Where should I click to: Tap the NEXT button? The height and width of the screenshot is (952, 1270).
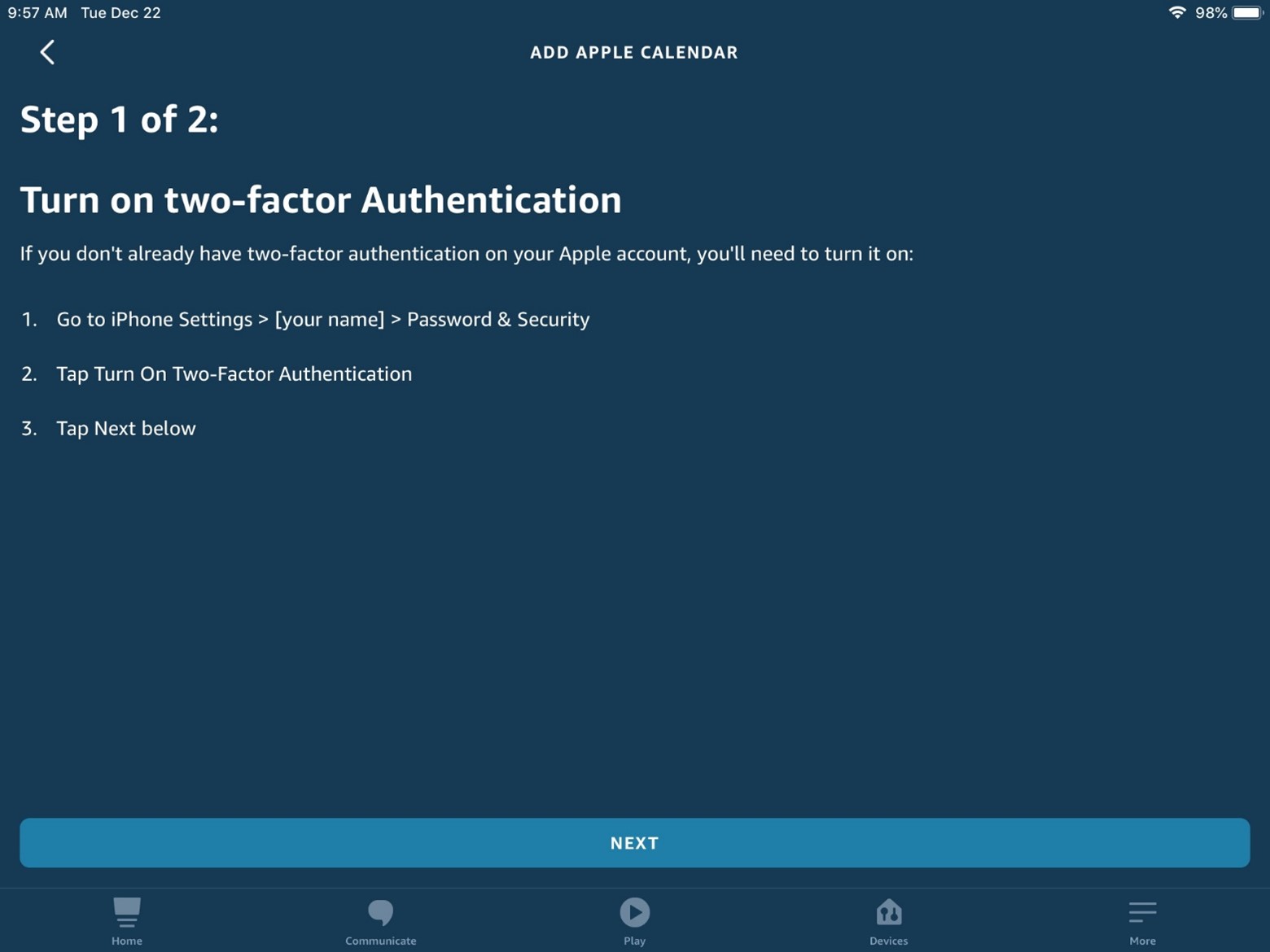click(634, 843)
